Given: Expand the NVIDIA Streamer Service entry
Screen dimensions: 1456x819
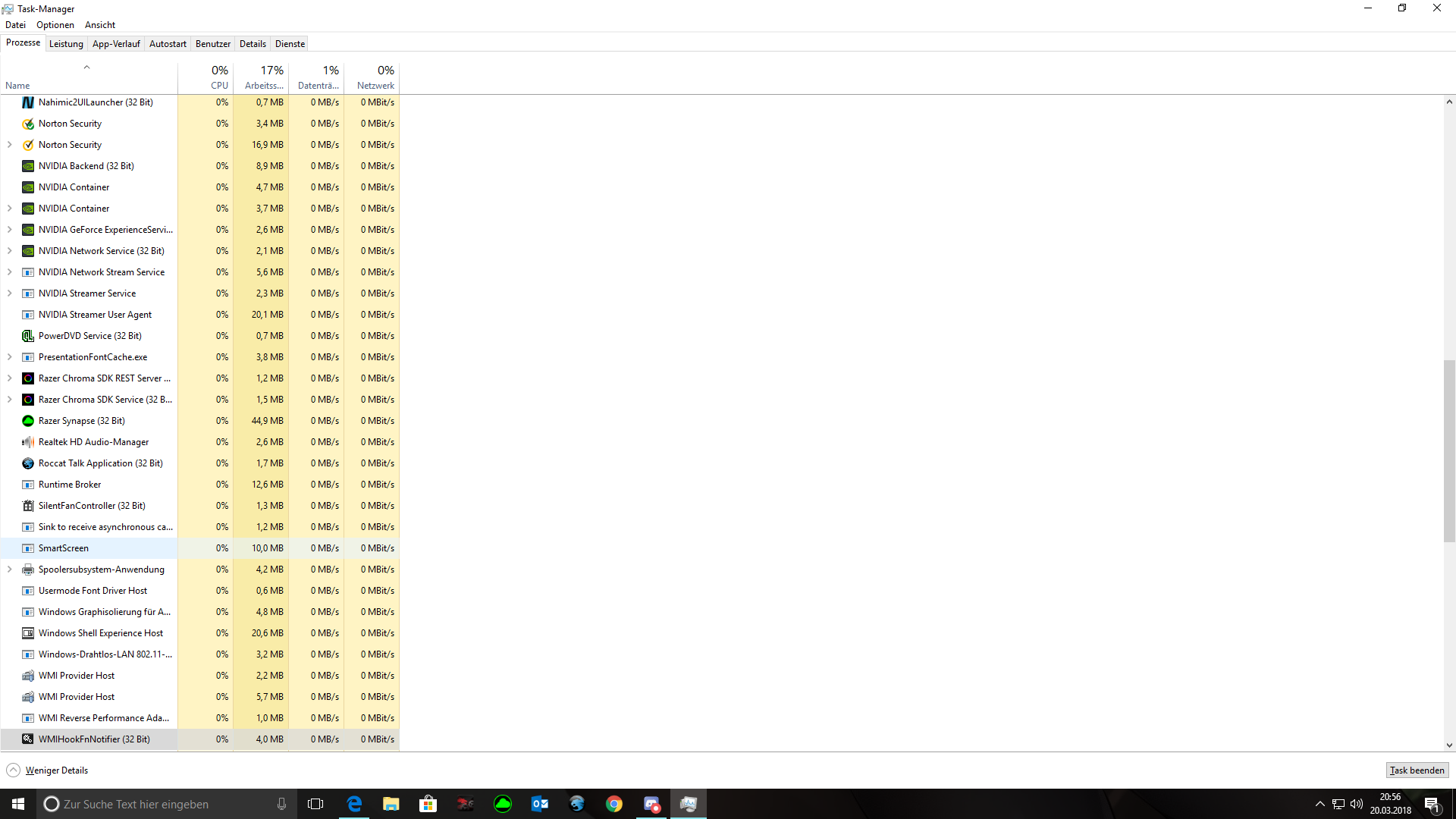Looking at the screenshot, I should pos(10,293).
